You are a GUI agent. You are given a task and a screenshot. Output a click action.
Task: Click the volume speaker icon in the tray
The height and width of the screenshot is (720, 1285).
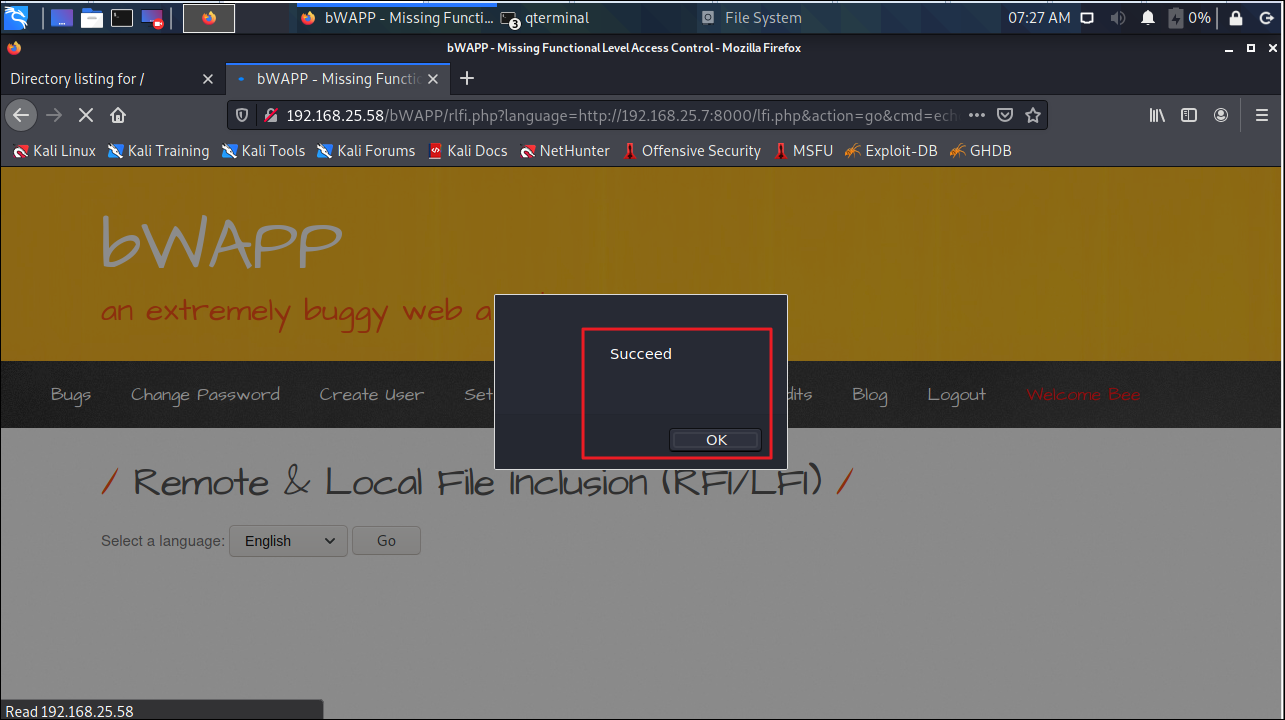tap(1118, 18)
